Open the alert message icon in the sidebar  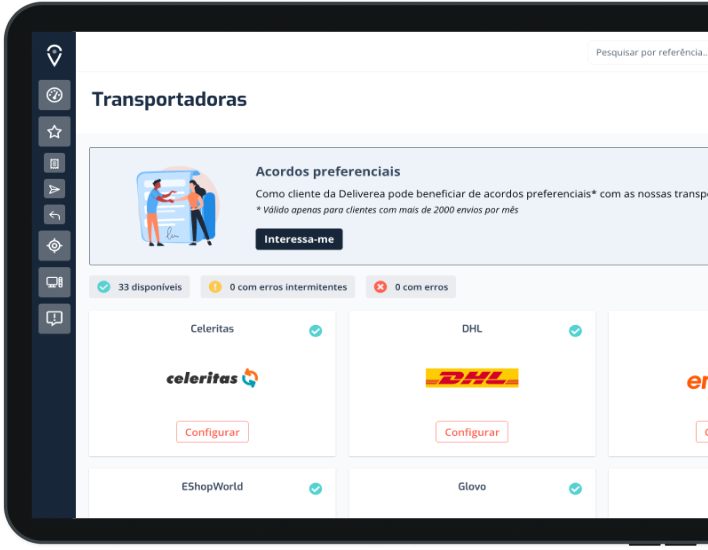click(54, 319)
